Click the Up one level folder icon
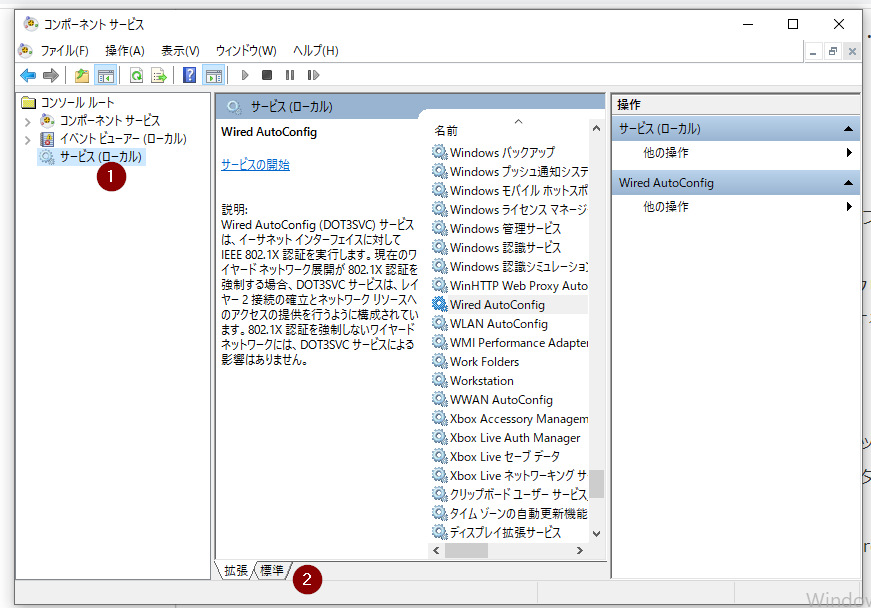This screenshot has height=608, width=871. 82,75
